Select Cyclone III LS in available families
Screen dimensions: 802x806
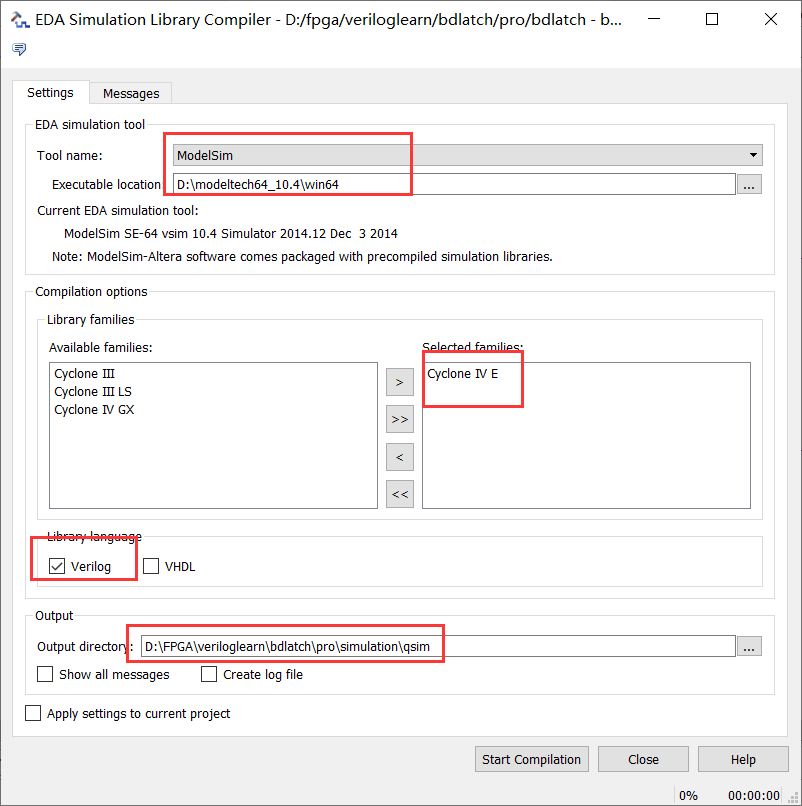pos(93,392)
